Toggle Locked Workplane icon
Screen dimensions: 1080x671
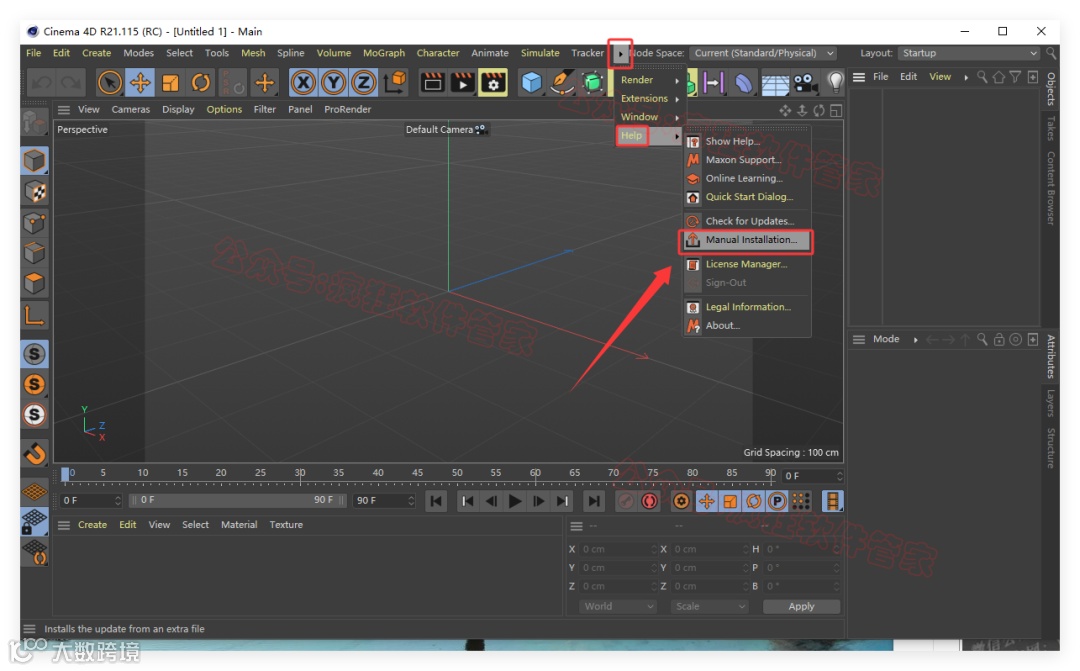pyautogui.click(x=34, y=522)
